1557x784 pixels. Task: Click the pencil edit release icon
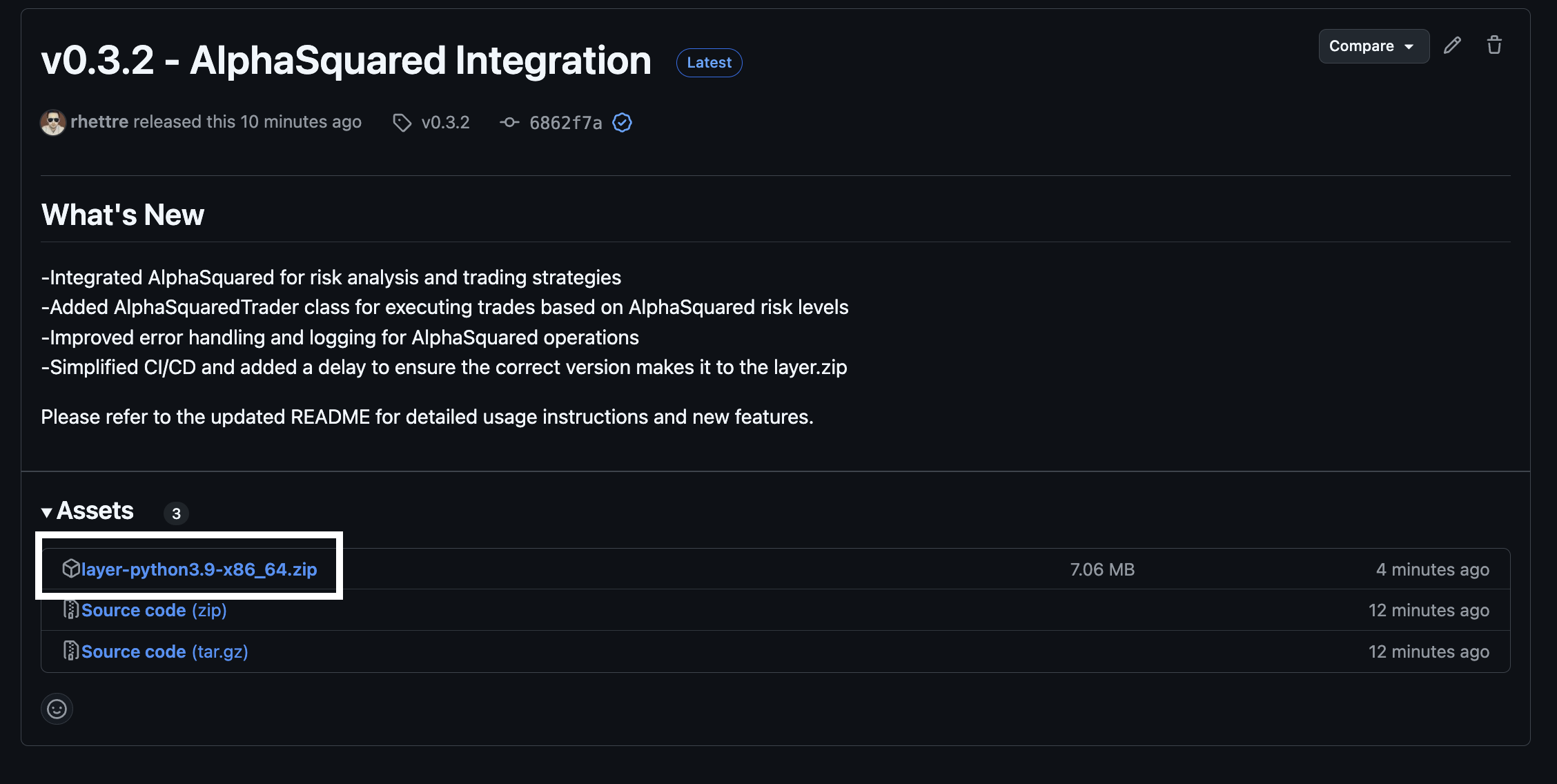[x=1452, y=46]
